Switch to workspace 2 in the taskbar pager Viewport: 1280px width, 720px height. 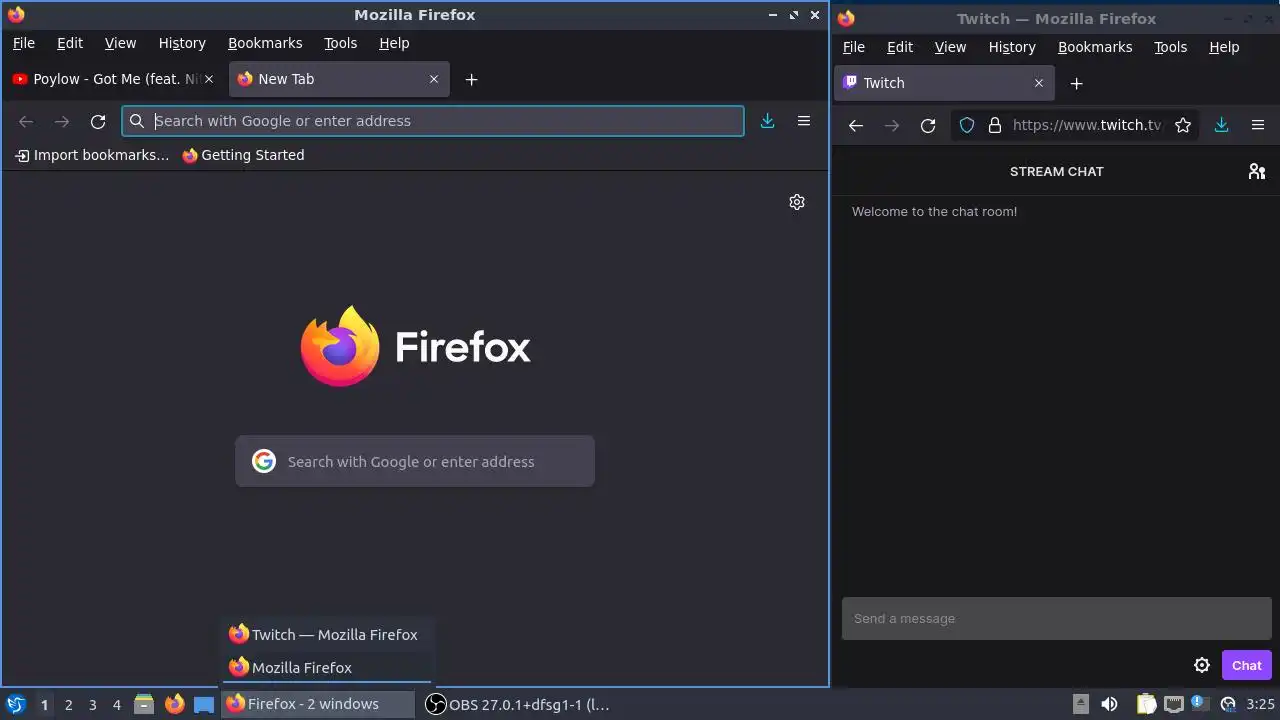pos(68,705)
